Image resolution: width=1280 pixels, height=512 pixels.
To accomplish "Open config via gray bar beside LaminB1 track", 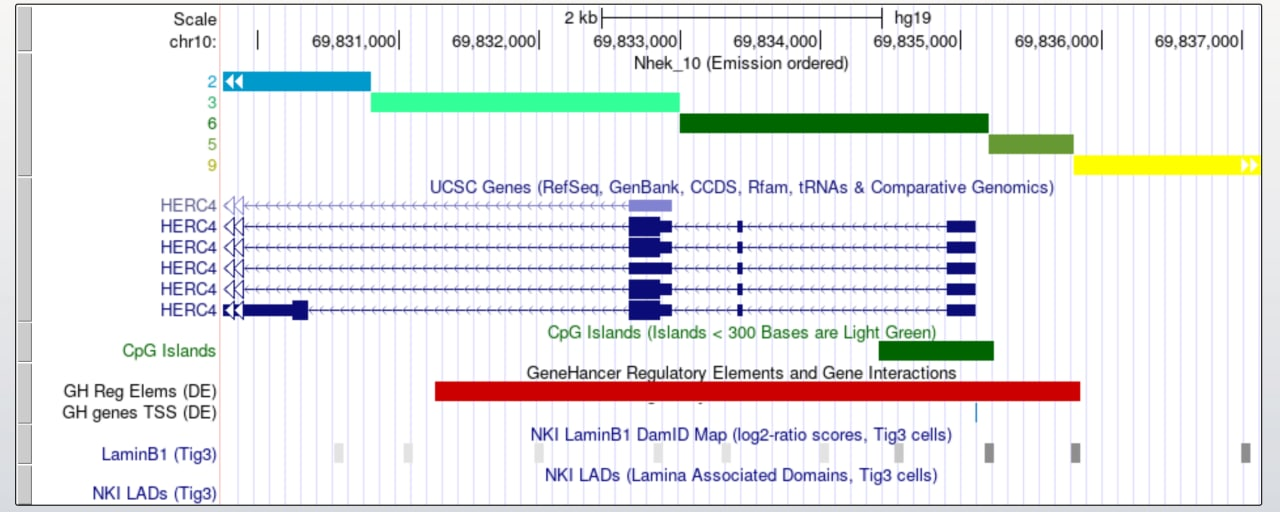I will point(25,444).
